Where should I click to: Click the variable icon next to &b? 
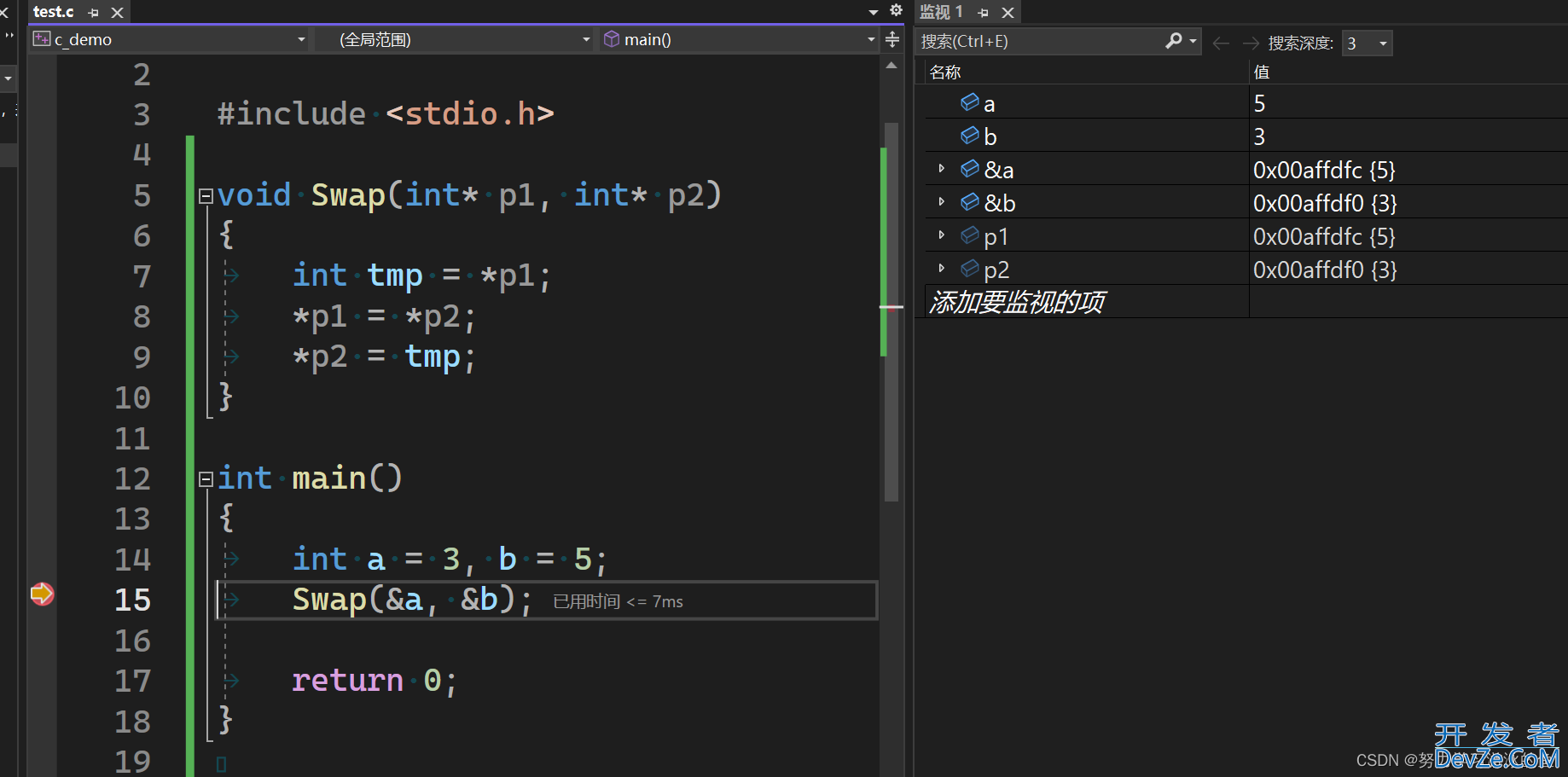(x=970, y=202)
